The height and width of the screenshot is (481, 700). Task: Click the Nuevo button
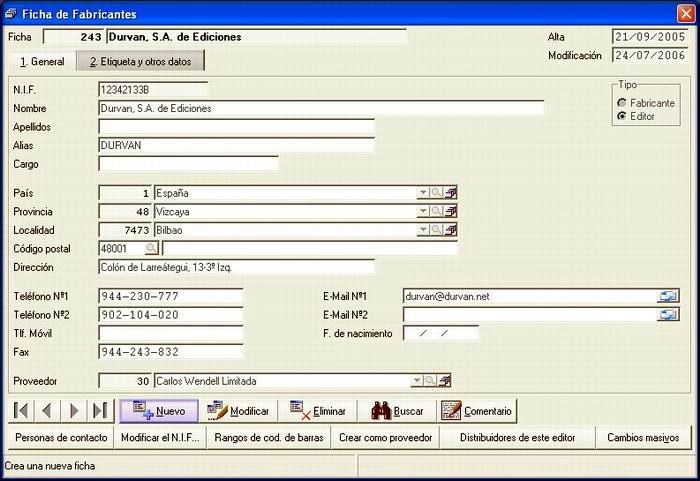pos(159,411)
